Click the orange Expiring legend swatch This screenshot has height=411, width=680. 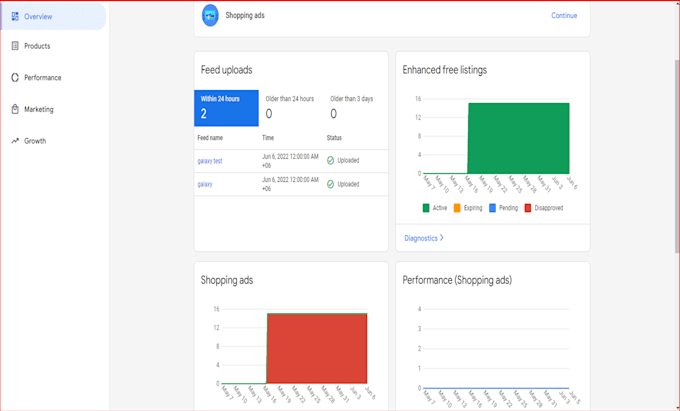(457, 208)
